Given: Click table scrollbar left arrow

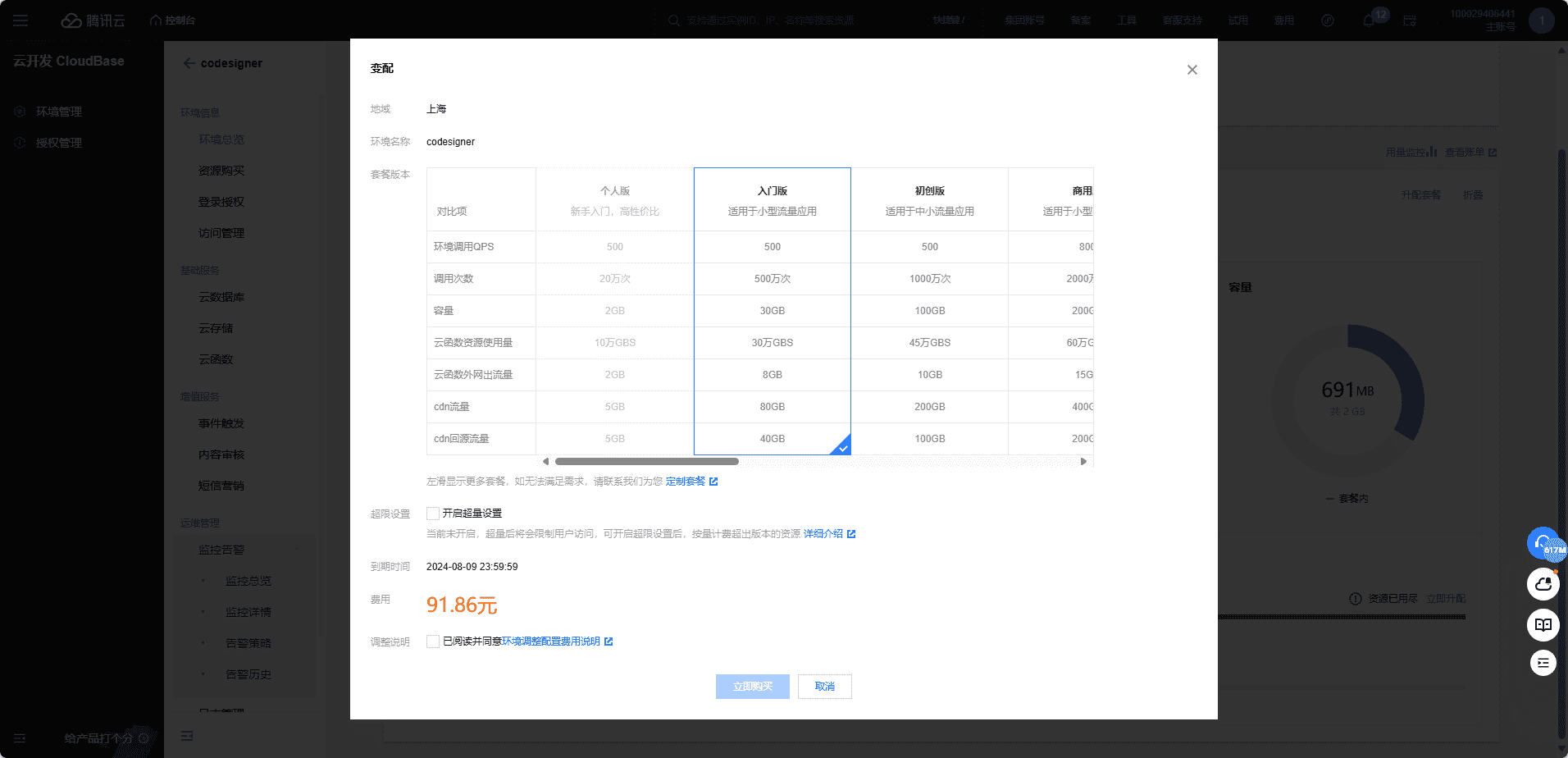Looking at the screenshot, I should tap(546, 461).
